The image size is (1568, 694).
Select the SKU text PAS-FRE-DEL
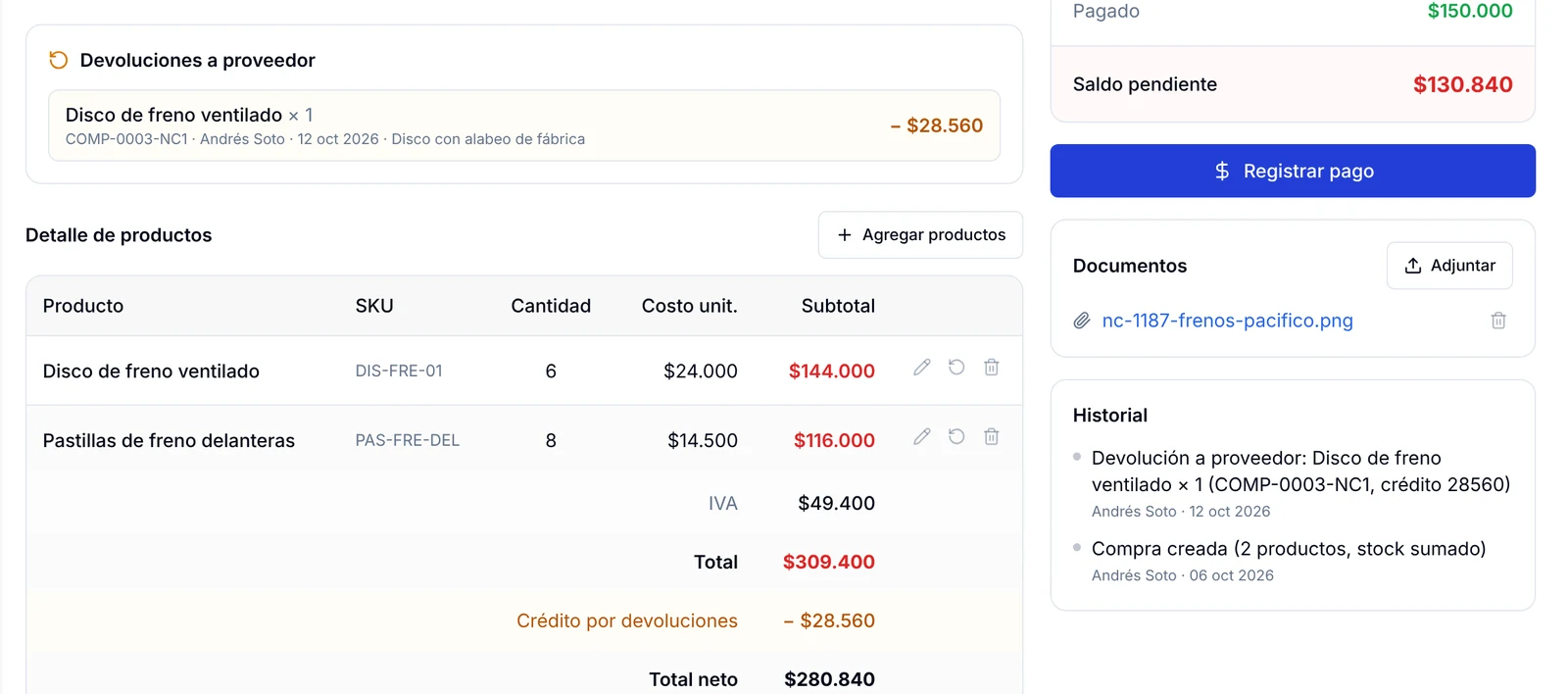pos(407,440)
